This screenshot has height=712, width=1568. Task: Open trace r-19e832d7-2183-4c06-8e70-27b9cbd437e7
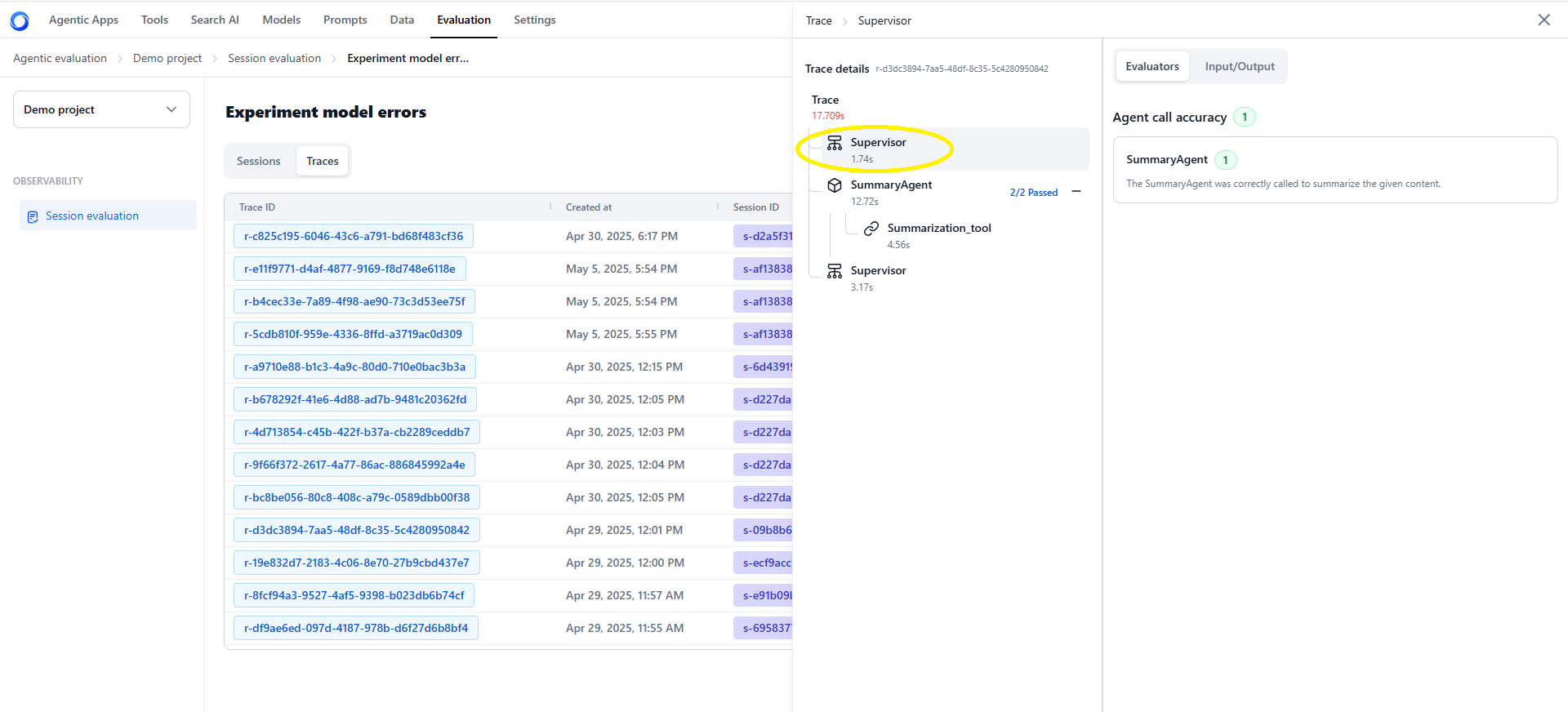pyautogui.click(x=357, y=563)
